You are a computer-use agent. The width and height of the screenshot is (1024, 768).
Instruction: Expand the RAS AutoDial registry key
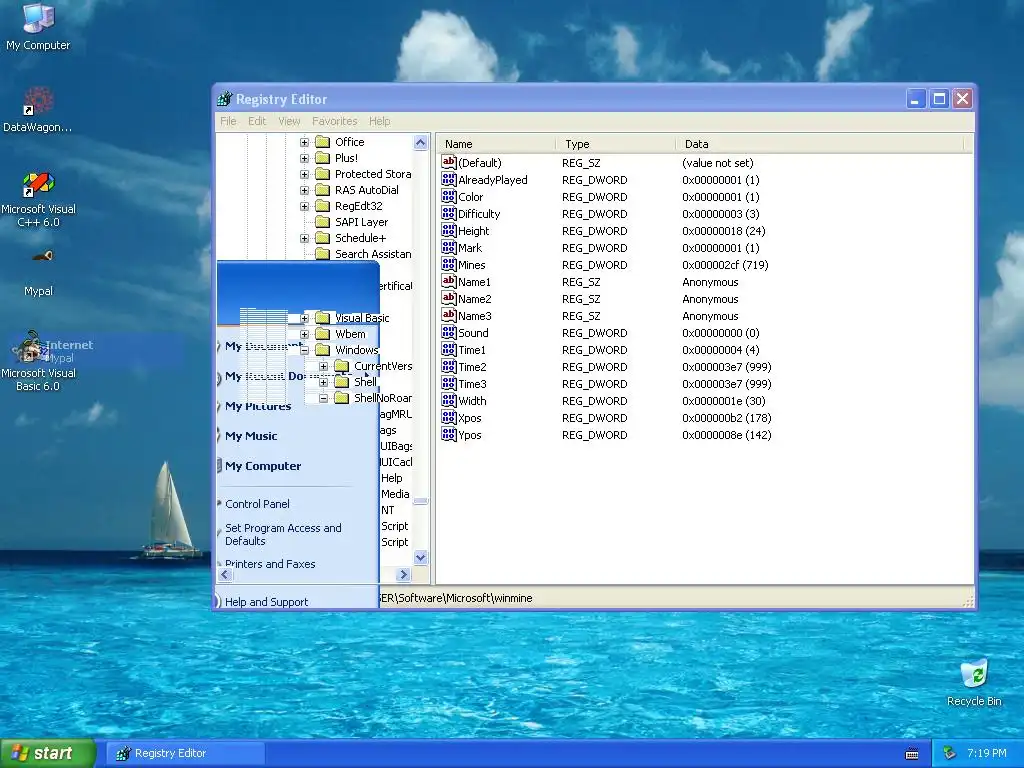click(x=304, y=190)
